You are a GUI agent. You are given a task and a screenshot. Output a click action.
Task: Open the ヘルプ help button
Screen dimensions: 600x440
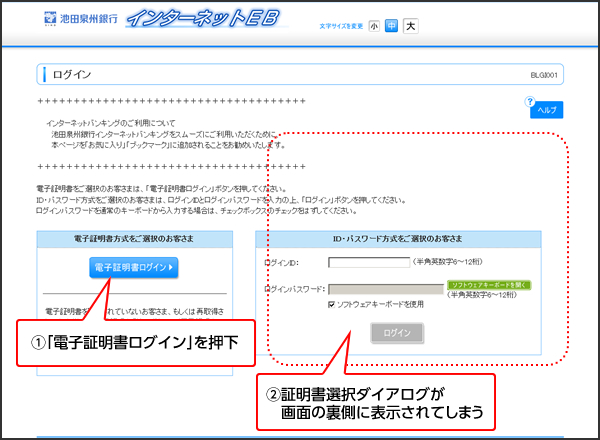click(546, 110)
